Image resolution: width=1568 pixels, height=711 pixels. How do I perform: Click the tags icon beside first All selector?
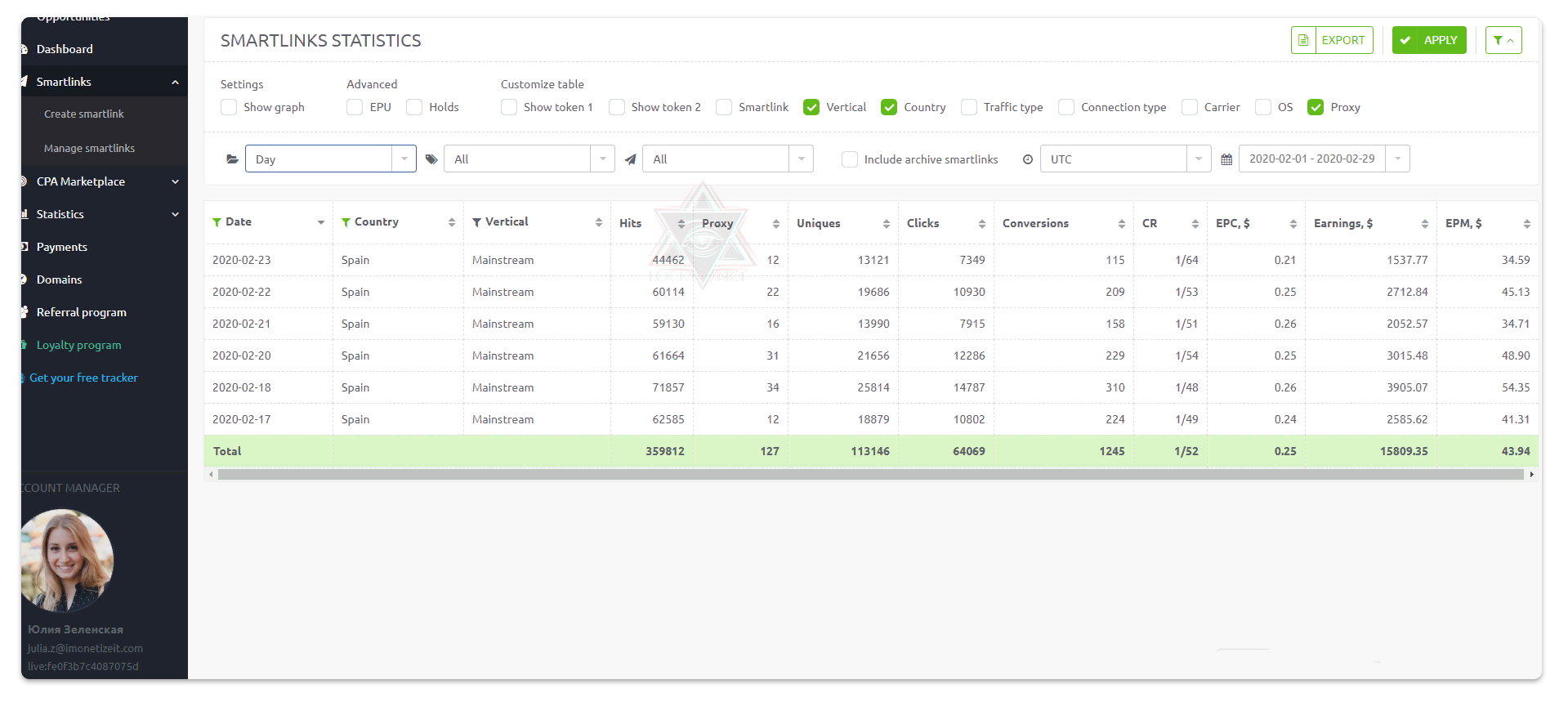[431, 159]
